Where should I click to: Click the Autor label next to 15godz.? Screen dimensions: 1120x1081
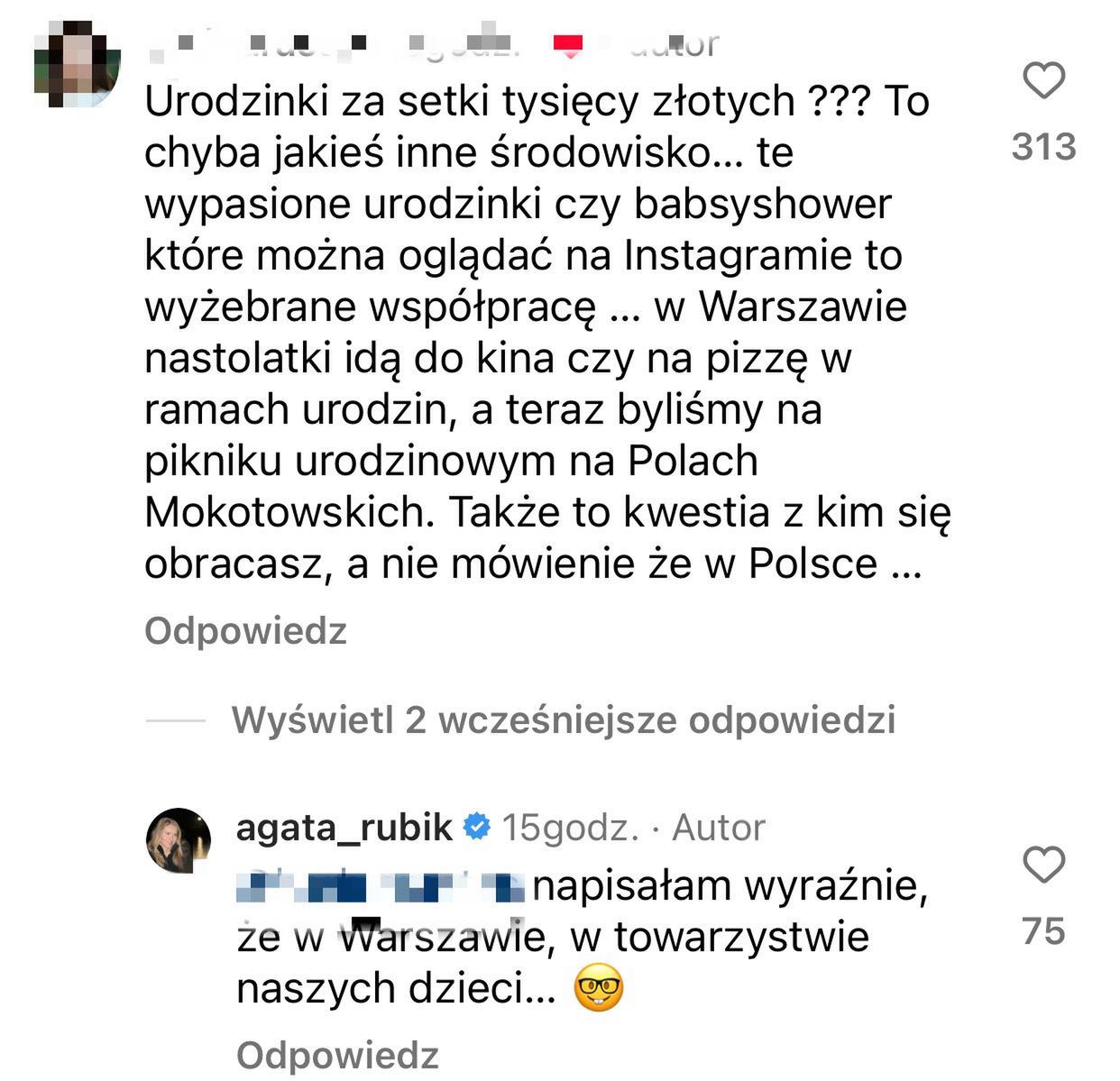point(719,827)
